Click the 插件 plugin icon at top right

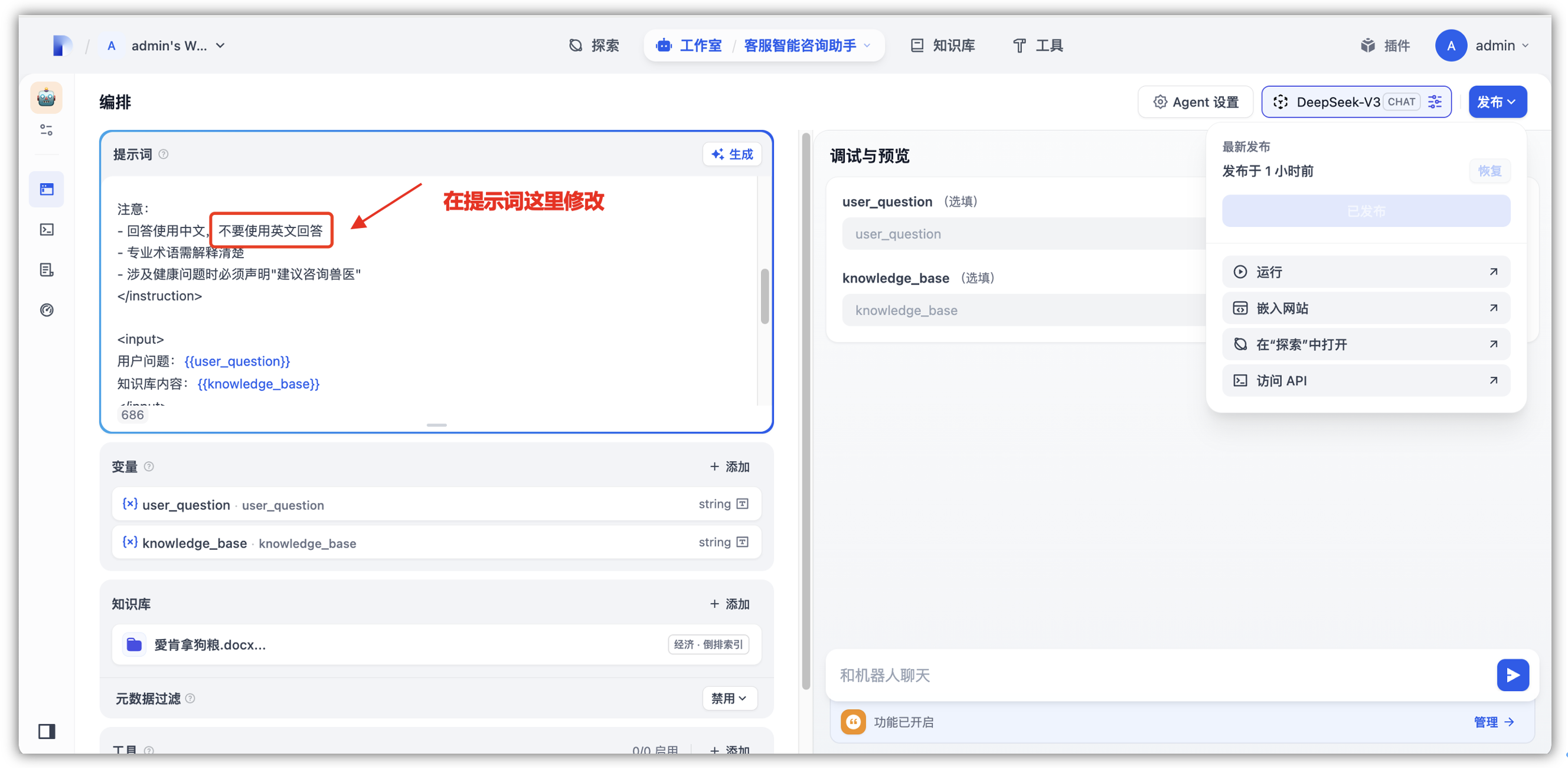(1368, 45)
